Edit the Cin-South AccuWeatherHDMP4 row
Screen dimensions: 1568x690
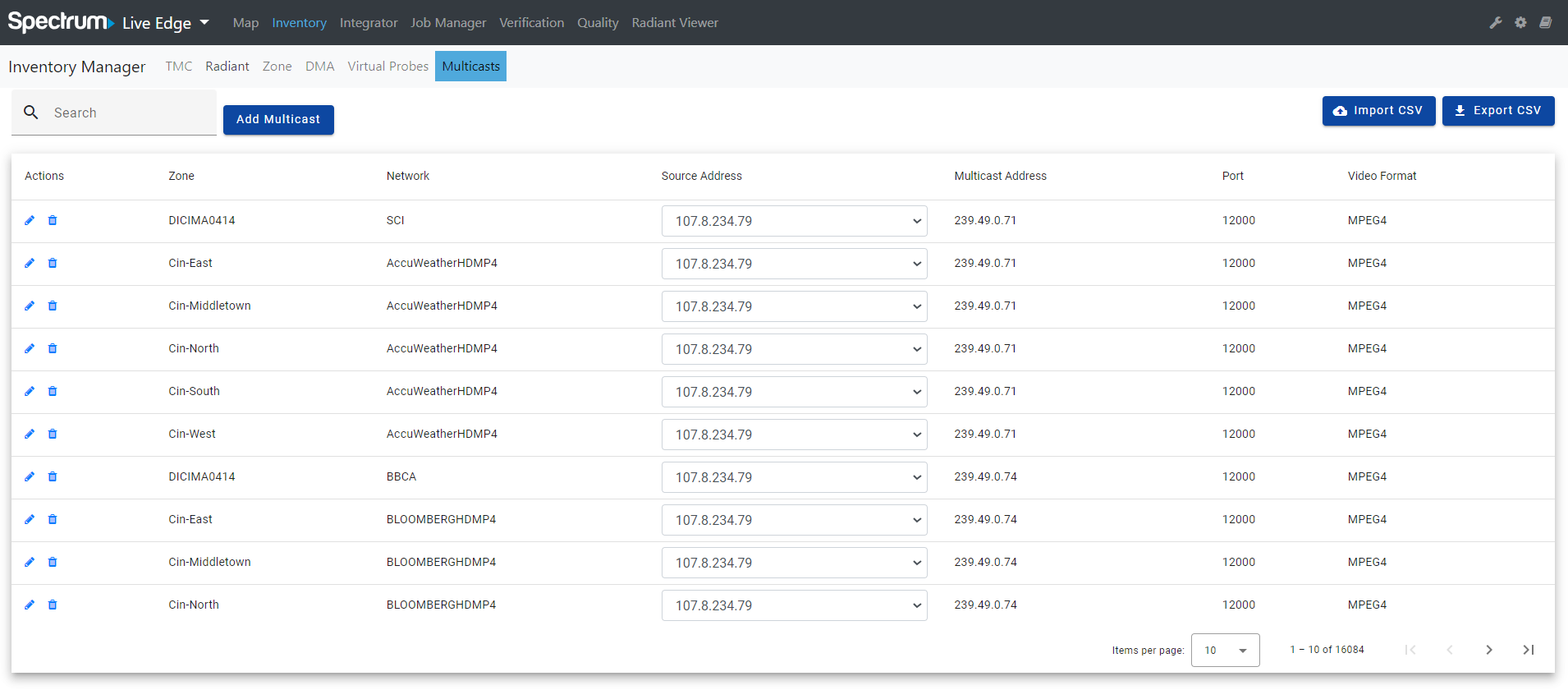30,391
